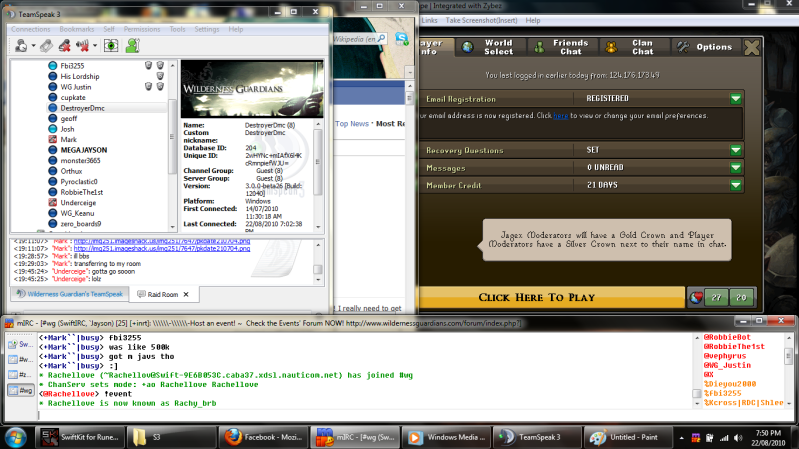
Task: Select user Orthux in channel tree
Action: 71,171
